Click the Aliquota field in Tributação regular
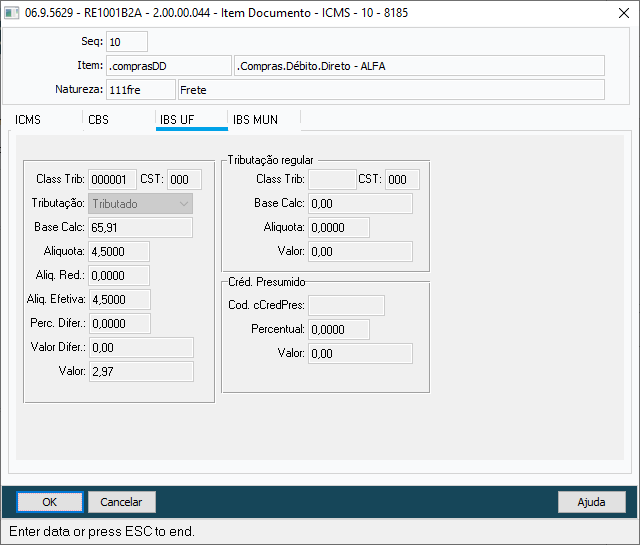Viewport: 640px width, 545px height. 339,227
